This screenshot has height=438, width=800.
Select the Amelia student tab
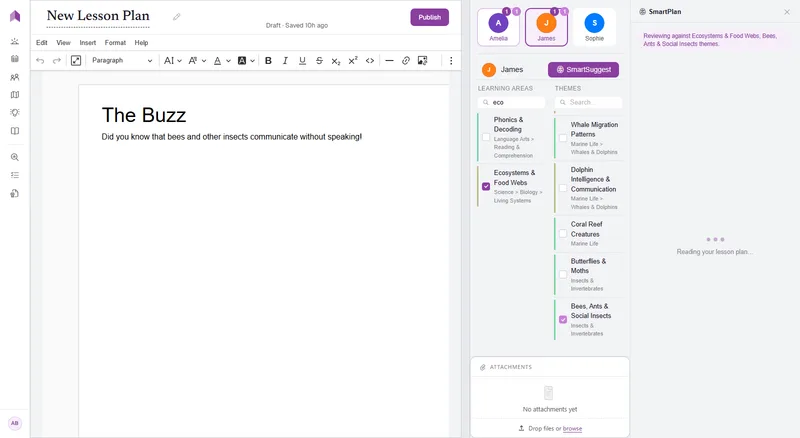[x=498, y=27]
